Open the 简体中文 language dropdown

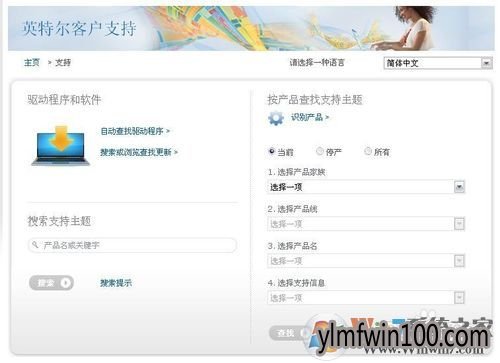[x=438, y=63]
